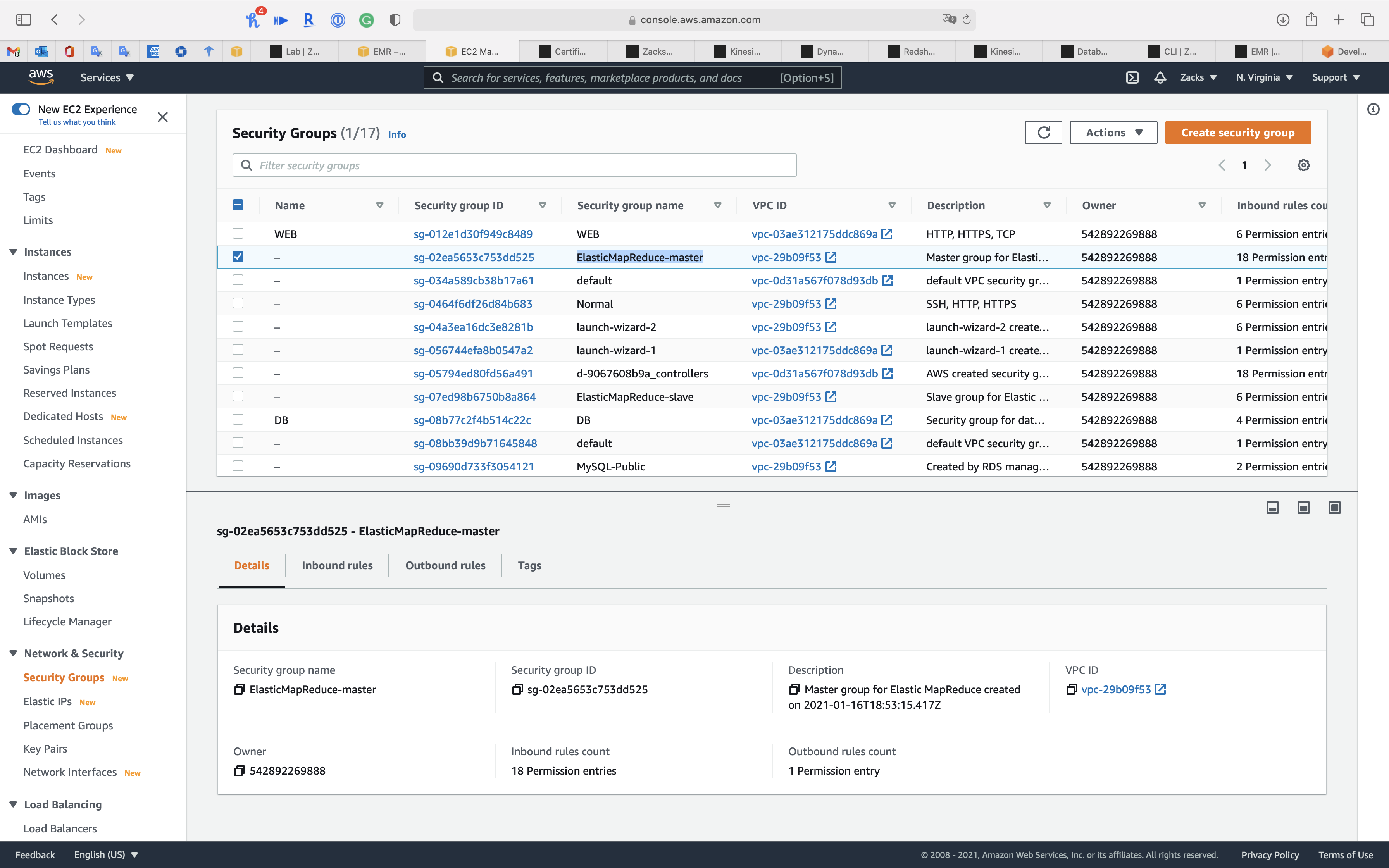This screenshot has height=868, width=1389.
Task: Switch to the Inbound rules tab
Action: [337, 565]
